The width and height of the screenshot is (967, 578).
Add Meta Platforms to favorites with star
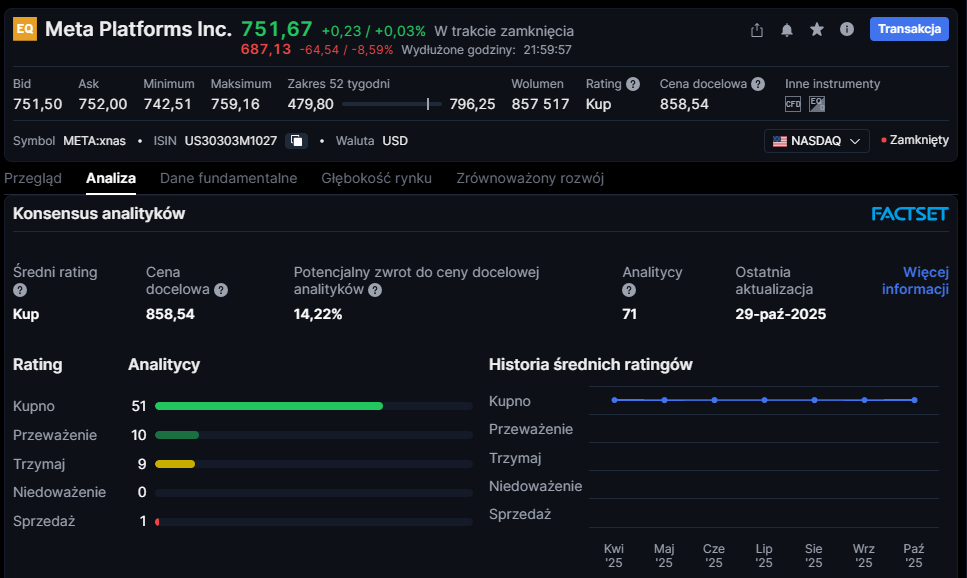click(x=817, y=30)
